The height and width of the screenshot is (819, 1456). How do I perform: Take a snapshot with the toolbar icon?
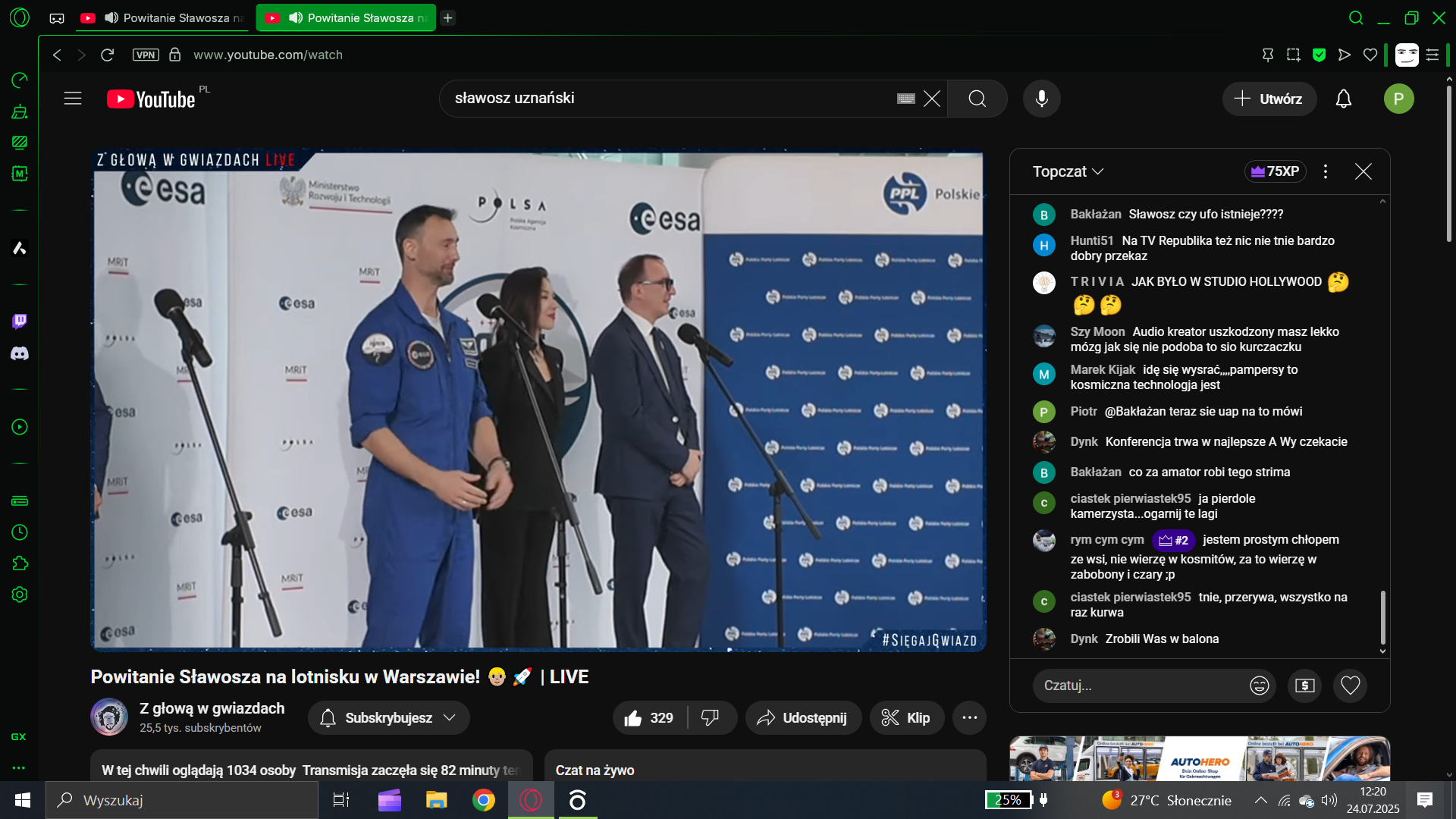[x=1294, y=55]
